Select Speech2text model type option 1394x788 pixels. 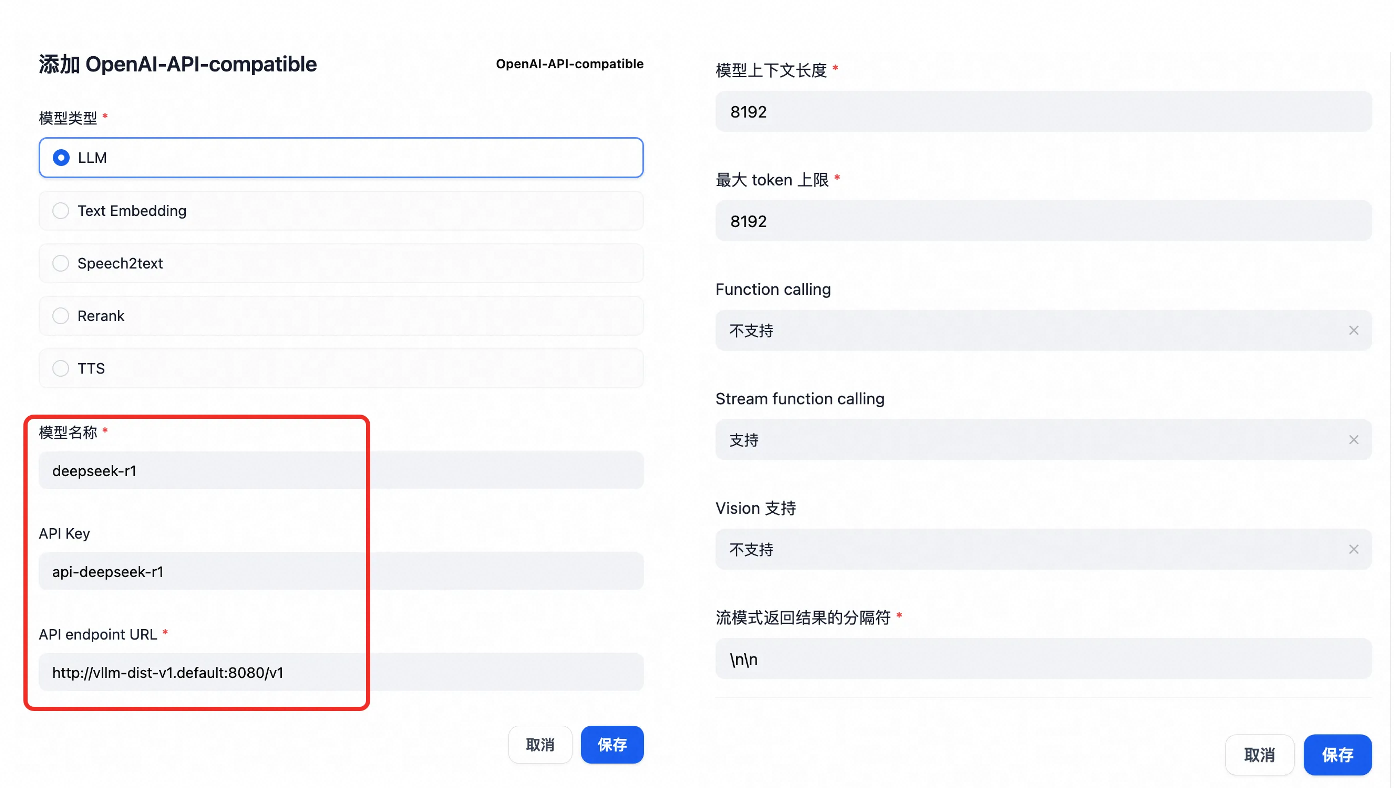point(341,264)
